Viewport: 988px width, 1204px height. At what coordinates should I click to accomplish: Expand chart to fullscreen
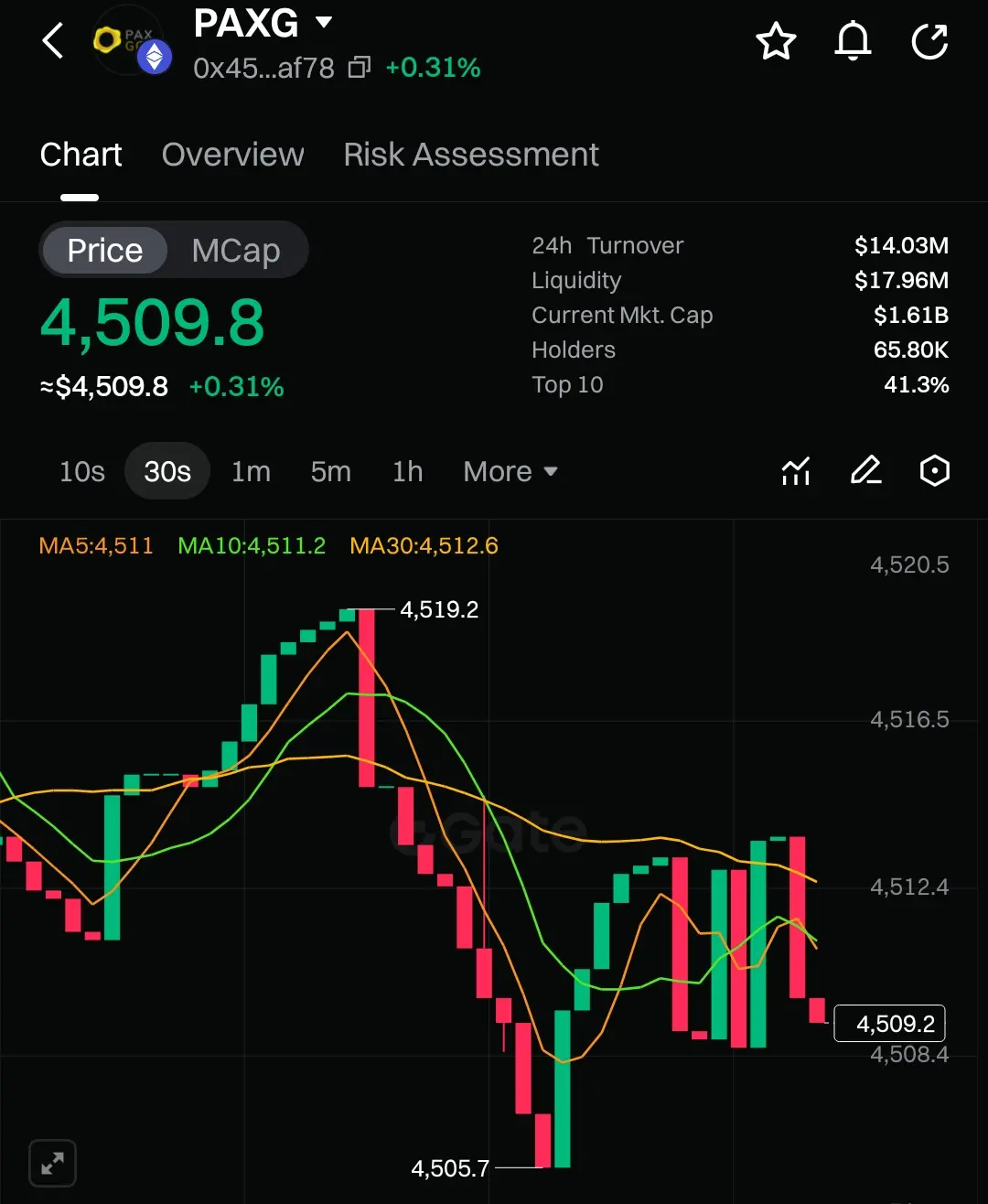pyautogui.click(x=52, y=1163)
